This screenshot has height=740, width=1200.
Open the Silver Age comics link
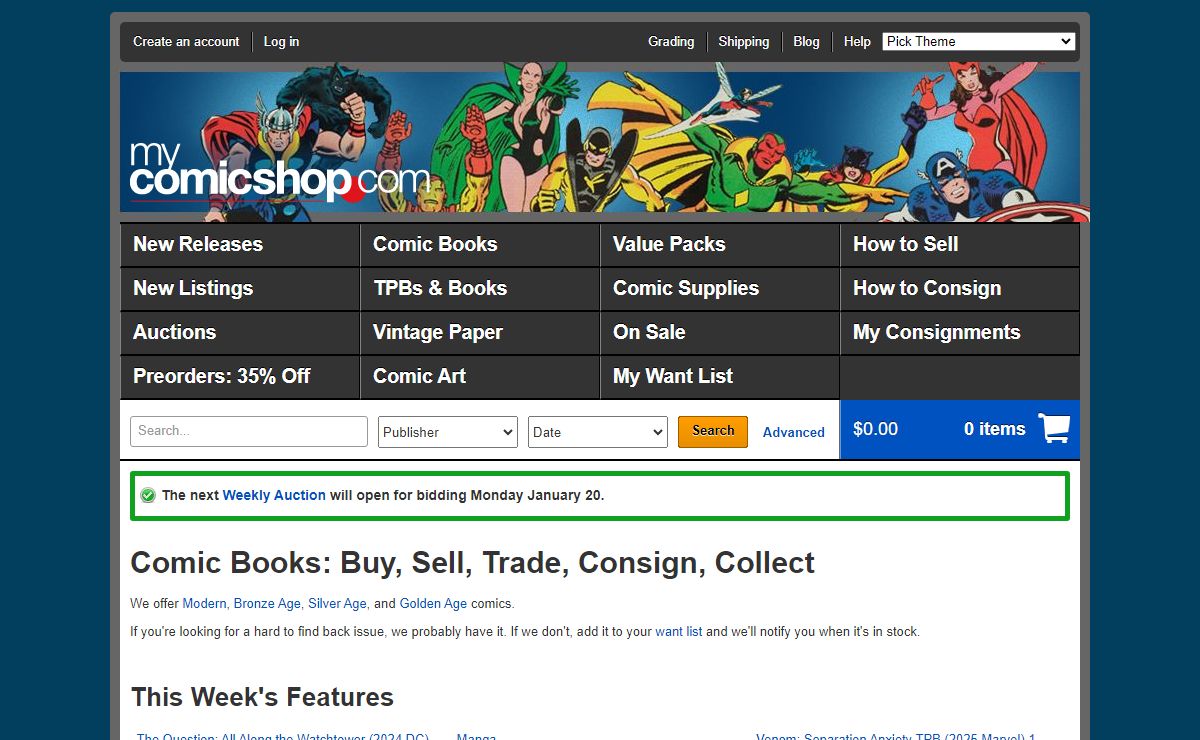(338, 604)
